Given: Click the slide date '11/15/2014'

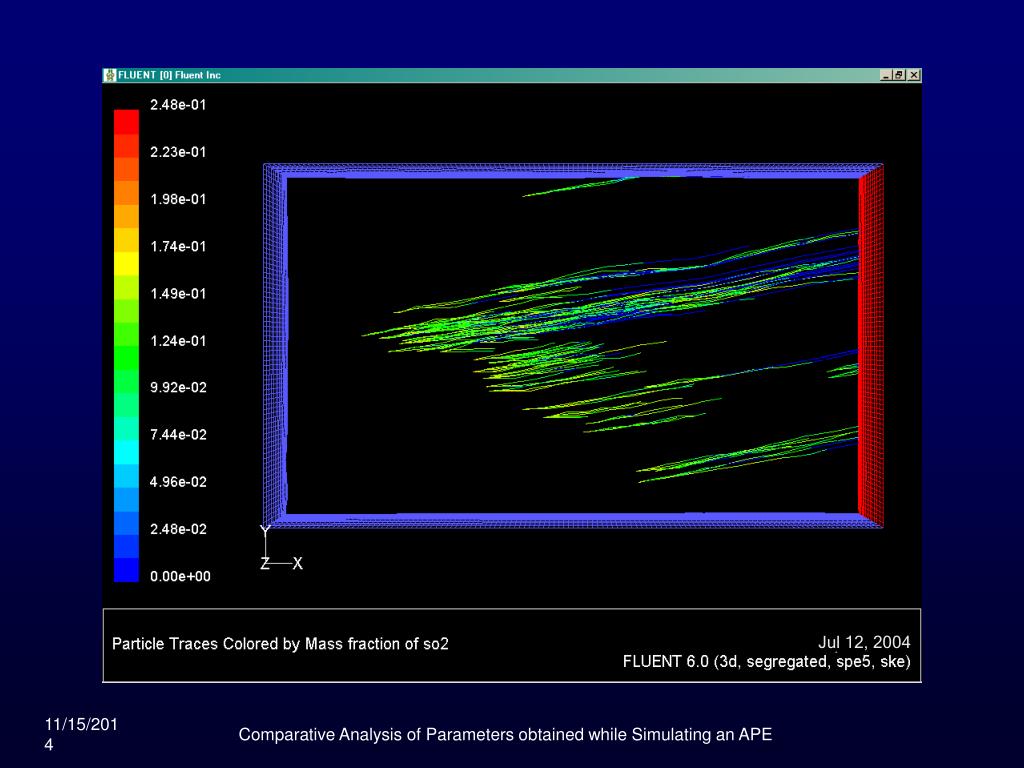Looking at the screenshot, I should pos(81,734).
